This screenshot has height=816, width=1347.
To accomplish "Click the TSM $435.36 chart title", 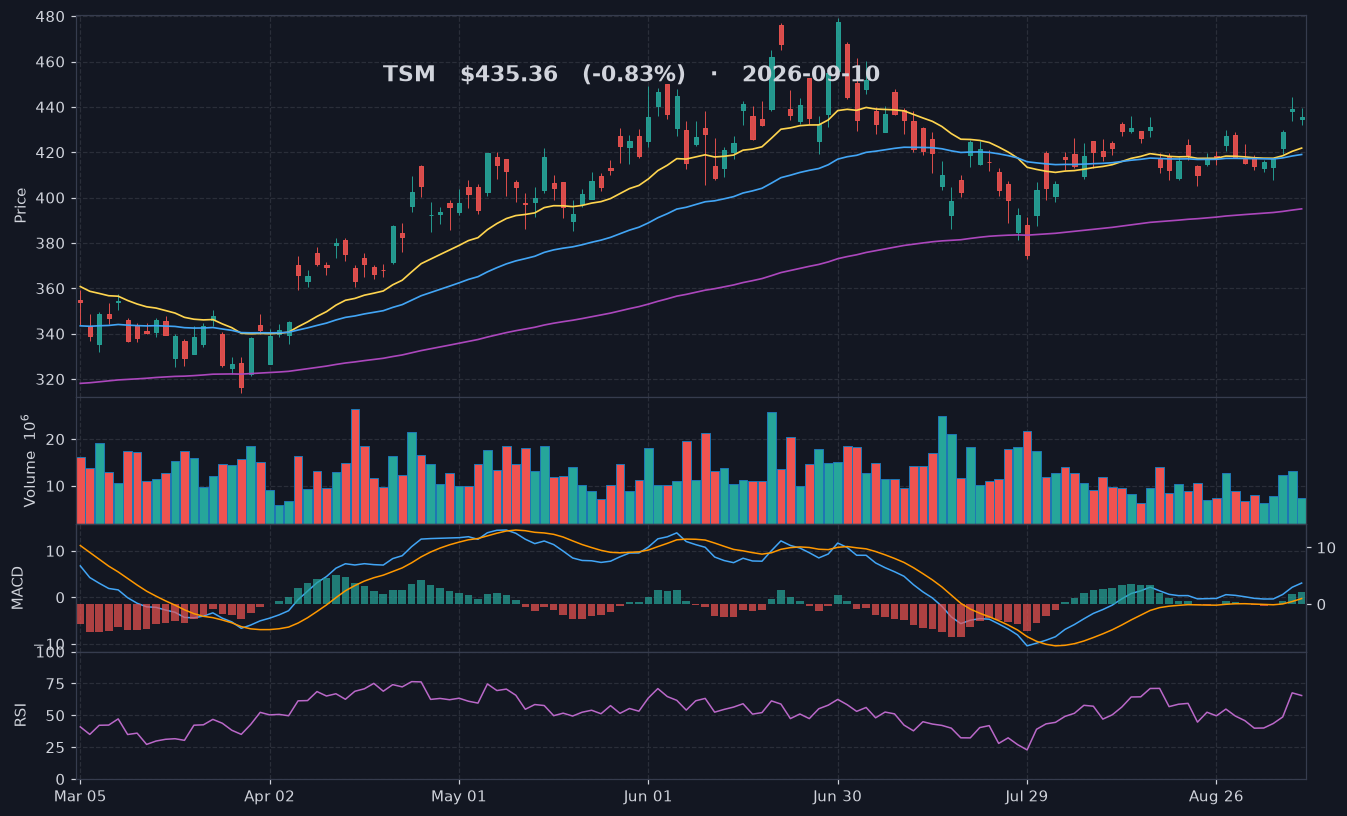I will pos(631,75).
